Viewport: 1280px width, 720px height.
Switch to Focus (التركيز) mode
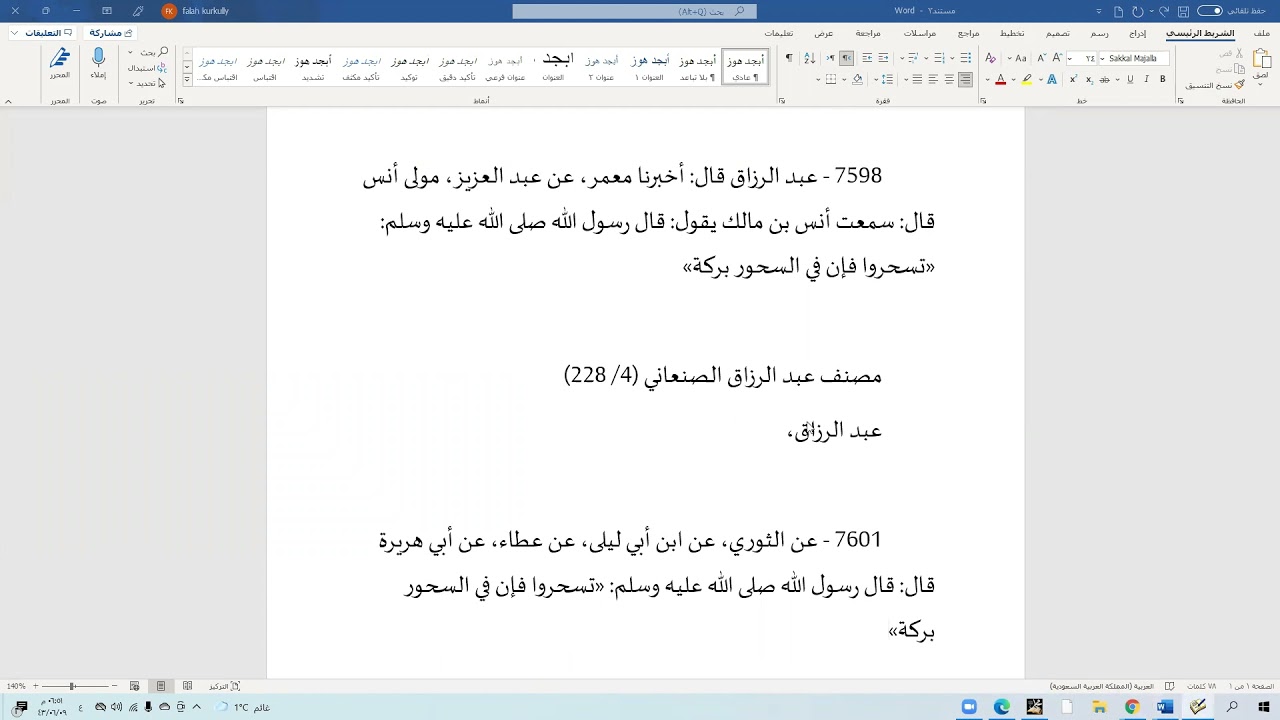[224, 686]
